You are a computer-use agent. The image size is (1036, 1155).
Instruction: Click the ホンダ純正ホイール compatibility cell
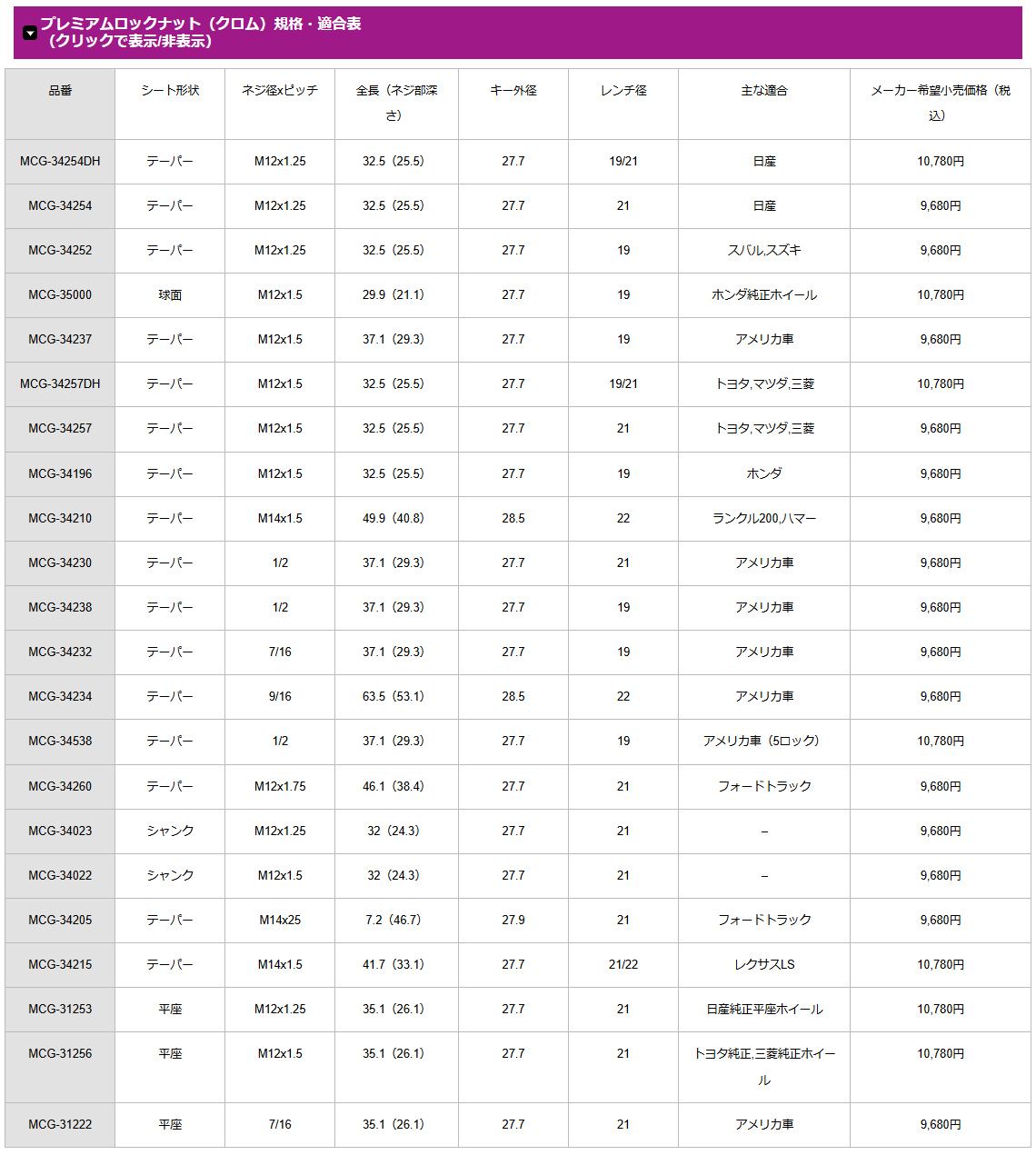pyautogui.click(x=764, y=295)
